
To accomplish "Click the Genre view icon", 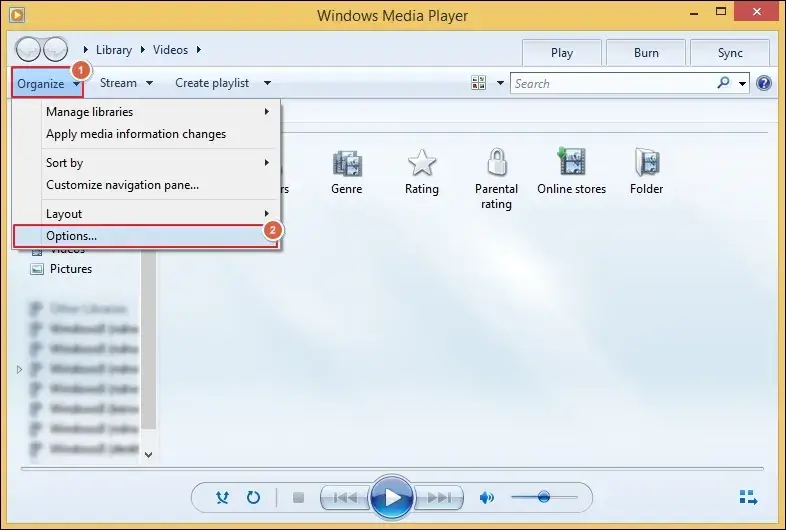I will 347,163.
